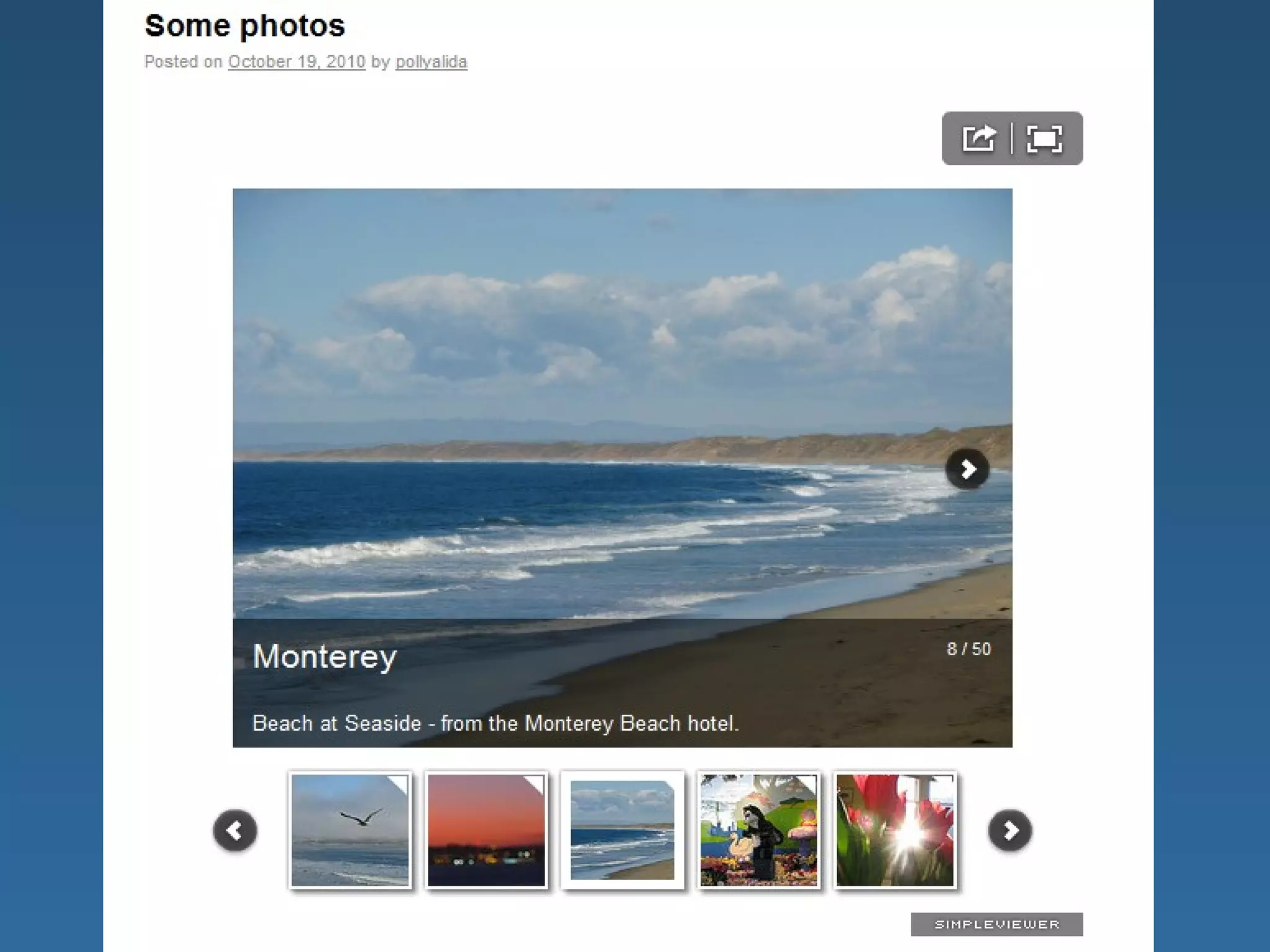Go to the next photo using the arrow on the image
1270x952 pixels.
point(967,469)
